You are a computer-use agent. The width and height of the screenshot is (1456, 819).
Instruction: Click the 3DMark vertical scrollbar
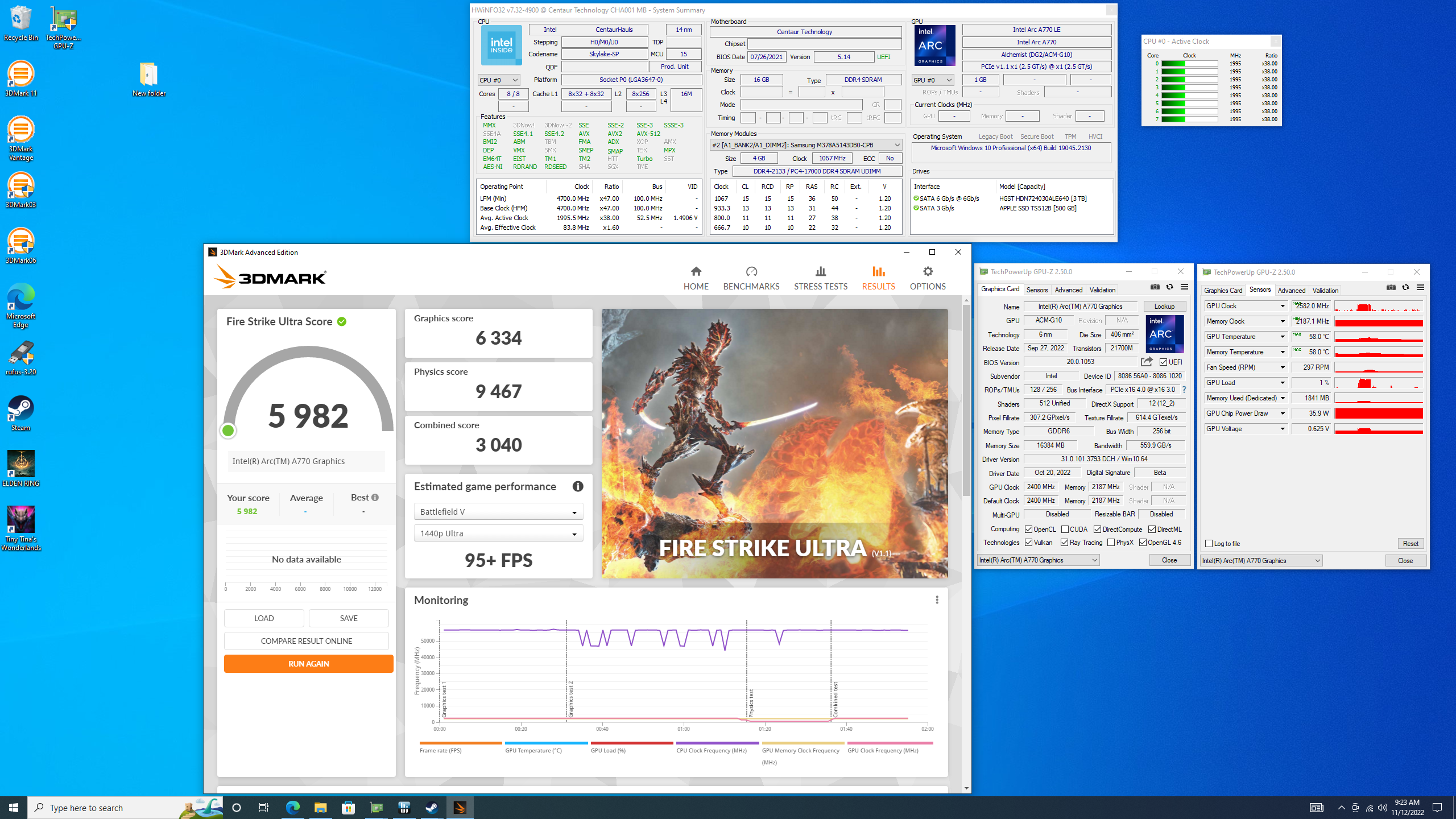tap(966, 399)
